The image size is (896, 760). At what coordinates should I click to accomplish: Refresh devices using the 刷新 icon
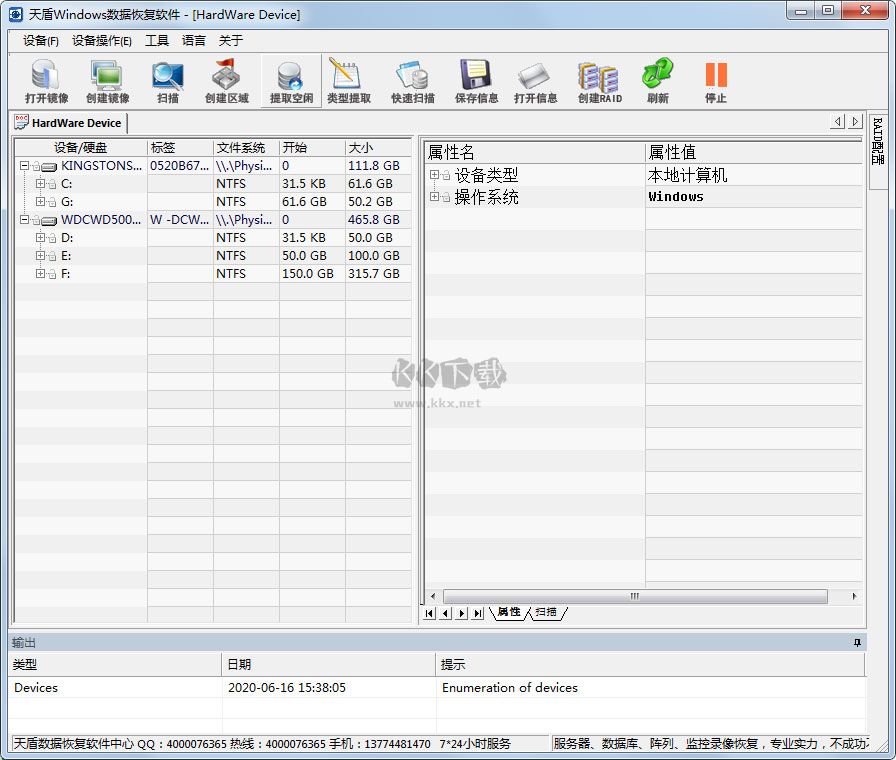(657, 78)
